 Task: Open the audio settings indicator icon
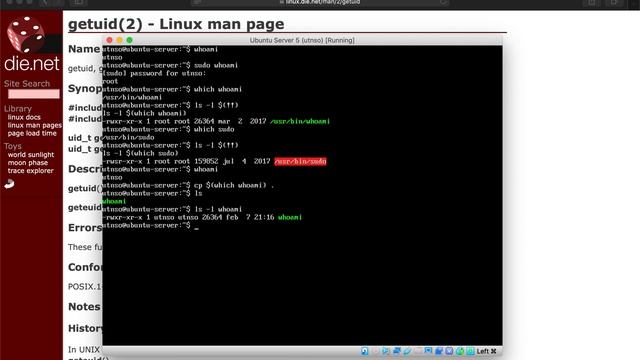click(386, 351)
